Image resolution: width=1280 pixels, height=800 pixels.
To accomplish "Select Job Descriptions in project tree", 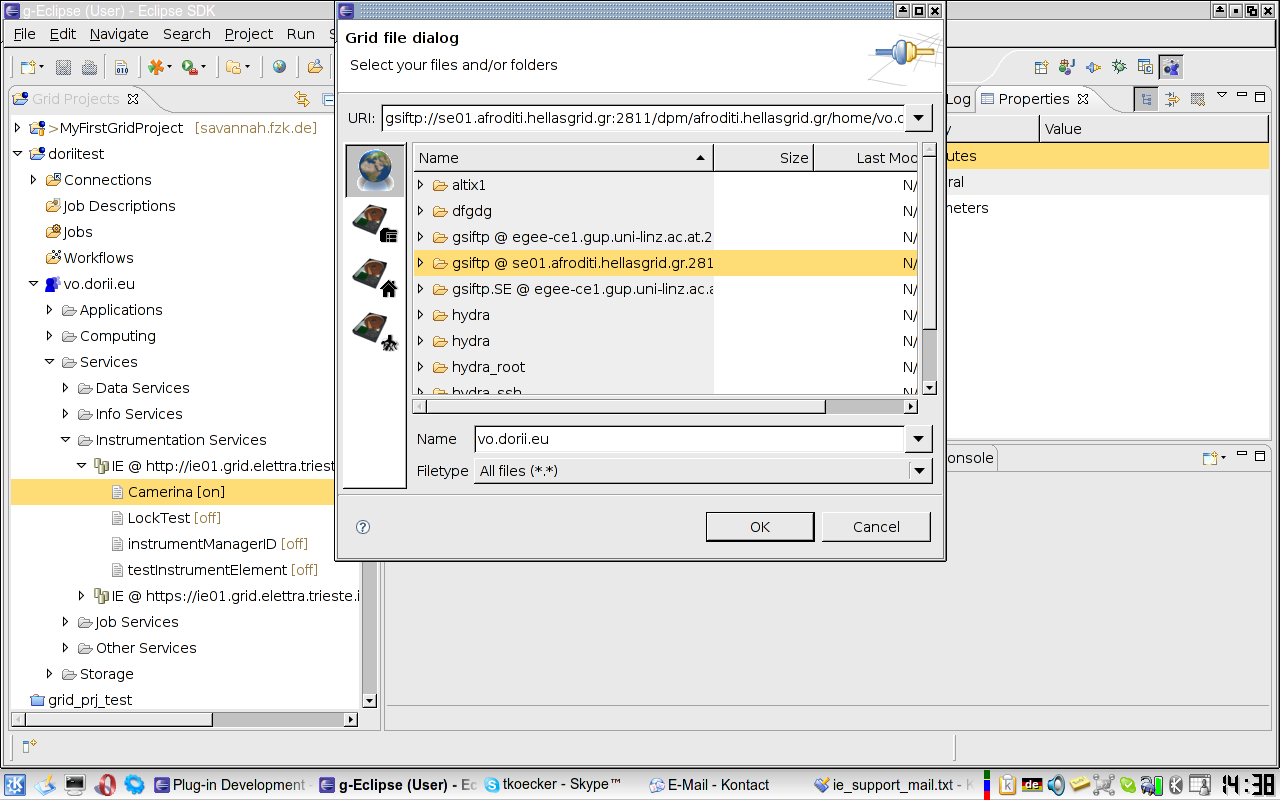I will pos(119,206).
